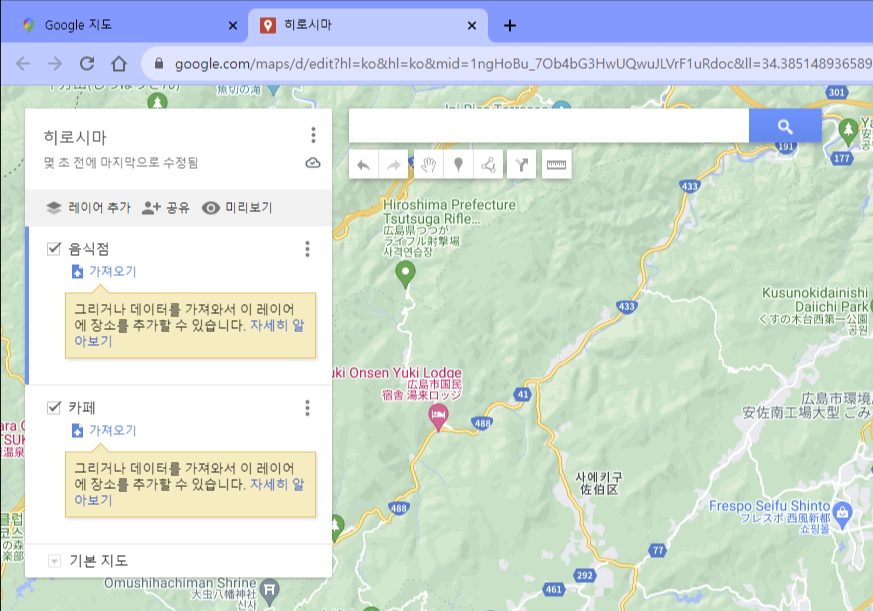
Task: Open the 히로시마 map options menu
Action: 313,135
